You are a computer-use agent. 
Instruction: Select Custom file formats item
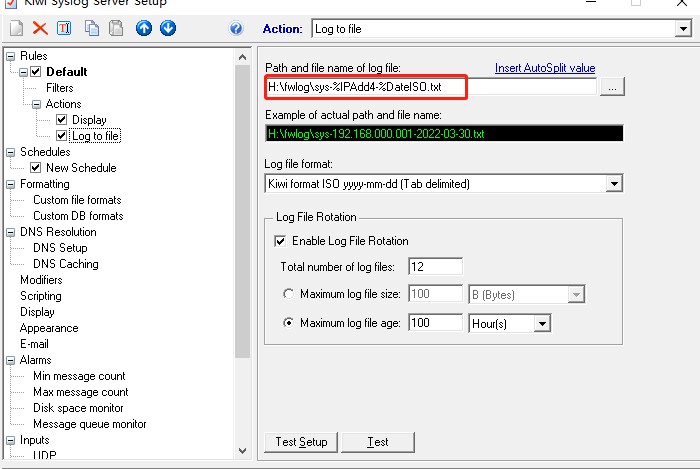[77, 200]
